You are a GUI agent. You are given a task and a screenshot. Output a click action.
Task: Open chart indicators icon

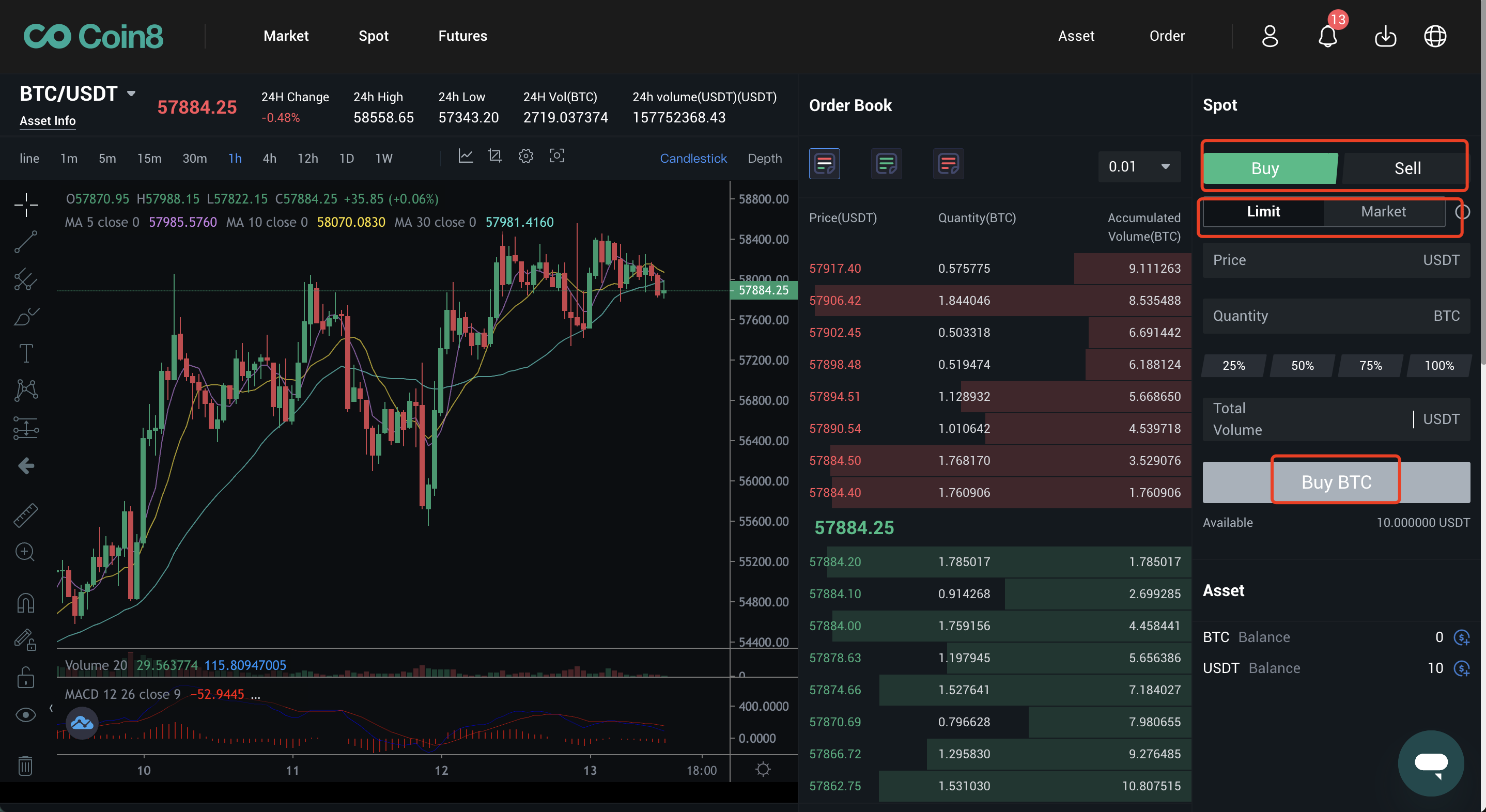pos(466,157)
